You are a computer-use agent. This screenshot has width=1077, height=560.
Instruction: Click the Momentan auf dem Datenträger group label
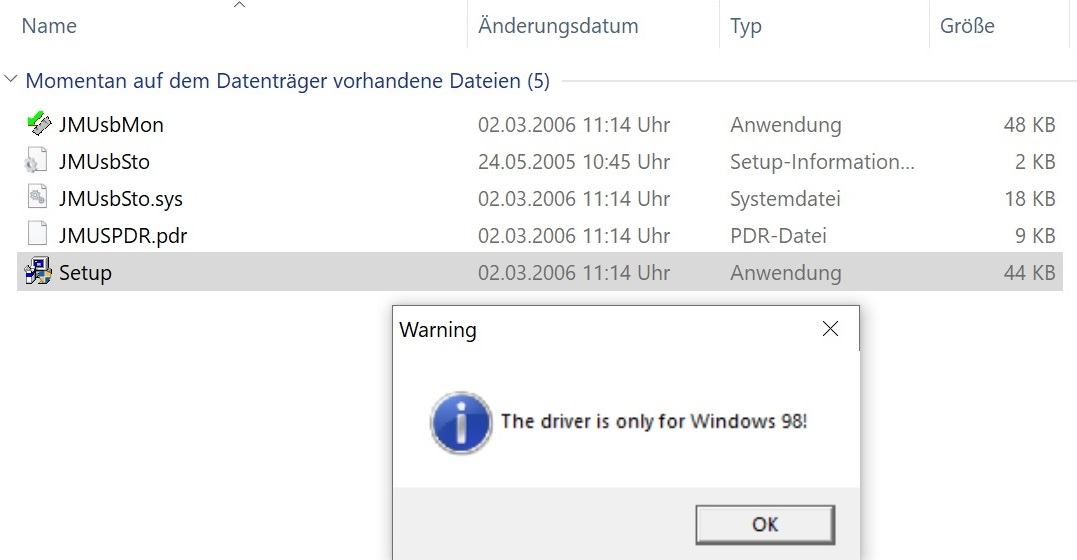coord(288,81)
